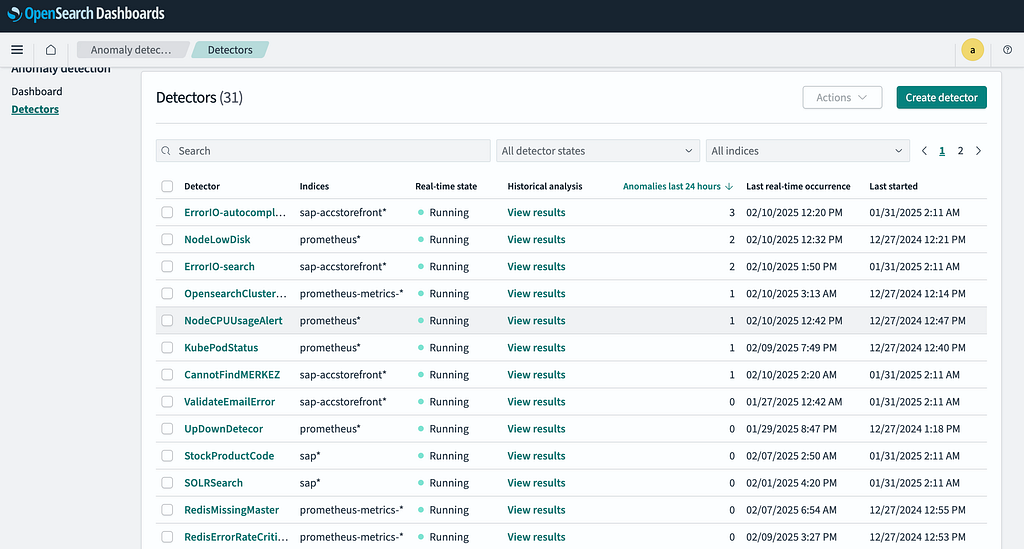
Task: View results for SOLRSearch
Action: 536,483
